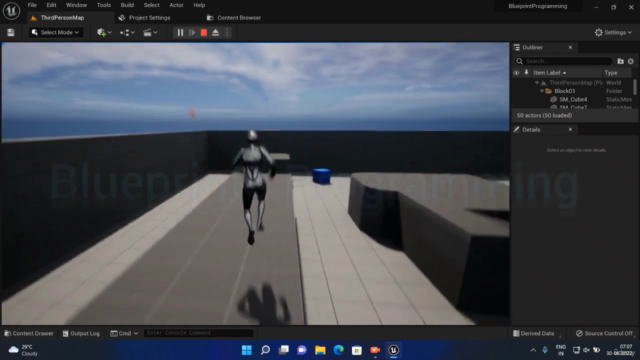Click the Outliner search field
640x360 pixels.
click(564, 61)
